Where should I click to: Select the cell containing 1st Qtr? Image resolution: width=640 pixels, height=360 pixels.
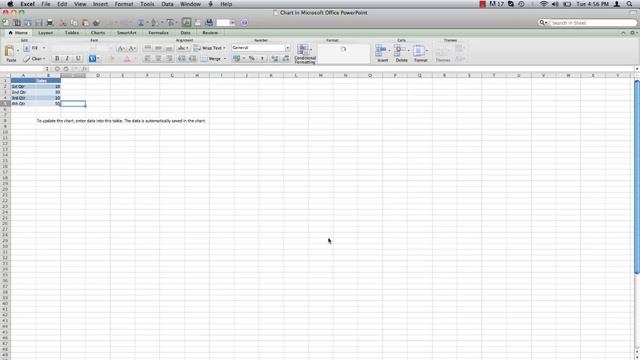point(23,87)
